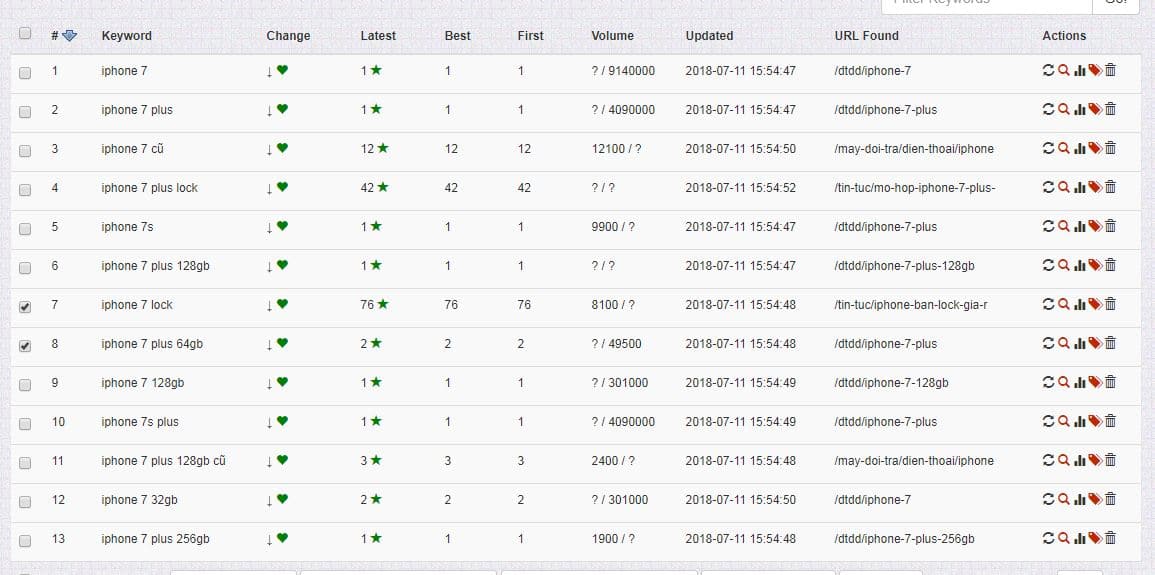Viewport: 1155px width, 575px height.
Task: Open URL /dtdd/iphone-7-128gb
Action: [891, 383]
